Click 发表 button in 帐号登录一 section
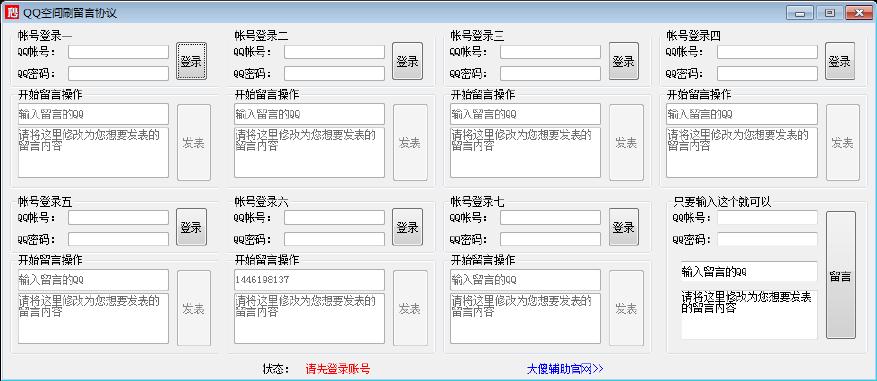 (194, 143)
